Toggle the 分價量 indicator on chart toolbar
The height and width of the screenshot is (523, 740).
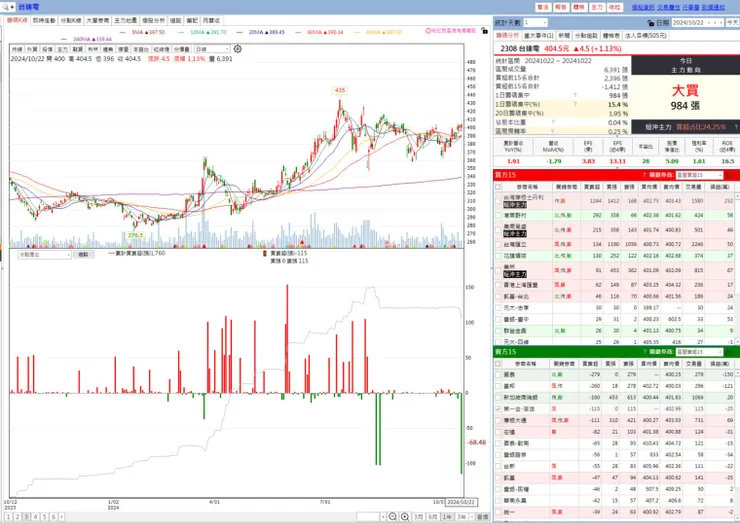182,49
